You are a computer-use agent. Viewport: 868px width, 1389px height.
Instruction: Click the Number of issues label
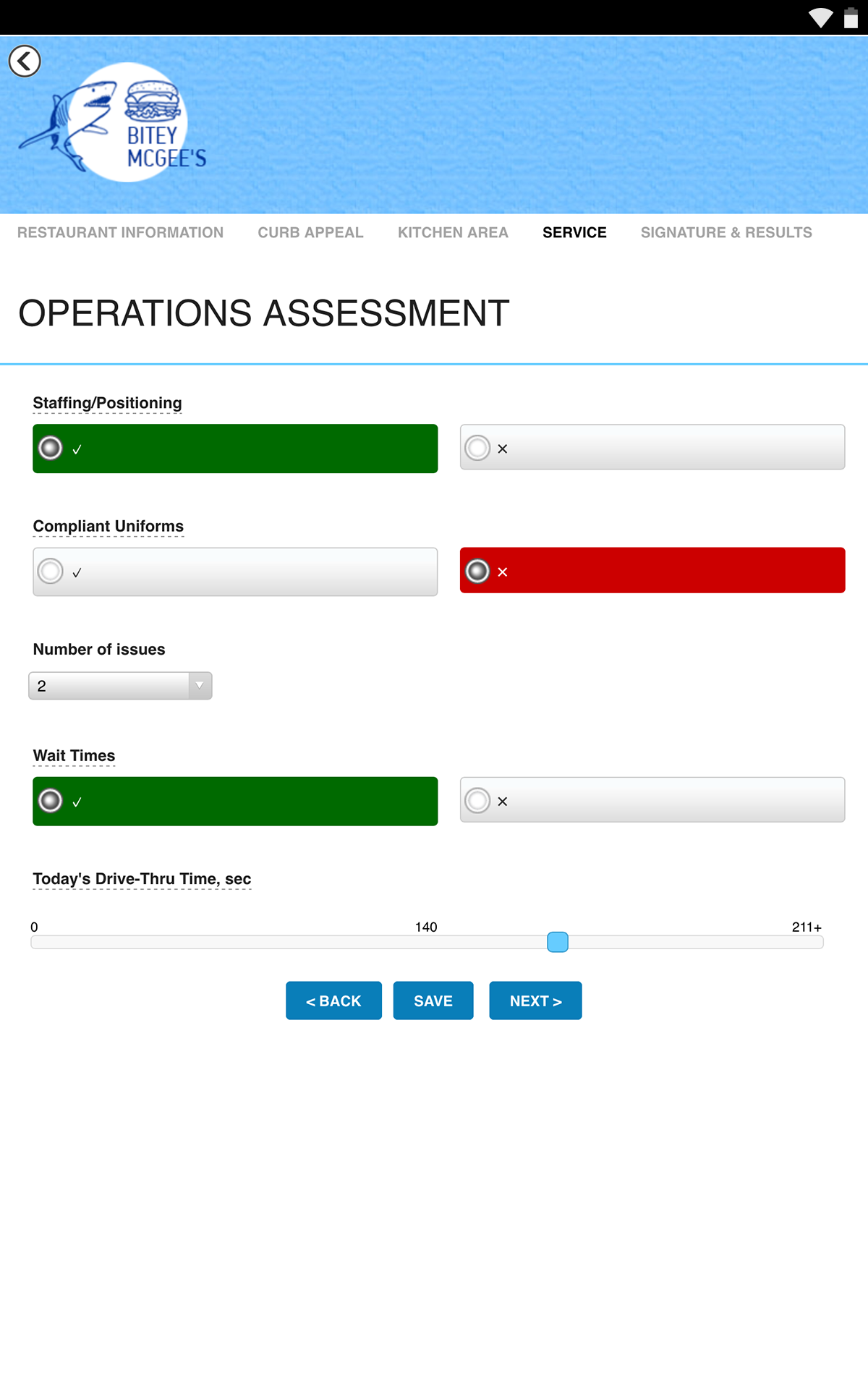pos(99,649)
